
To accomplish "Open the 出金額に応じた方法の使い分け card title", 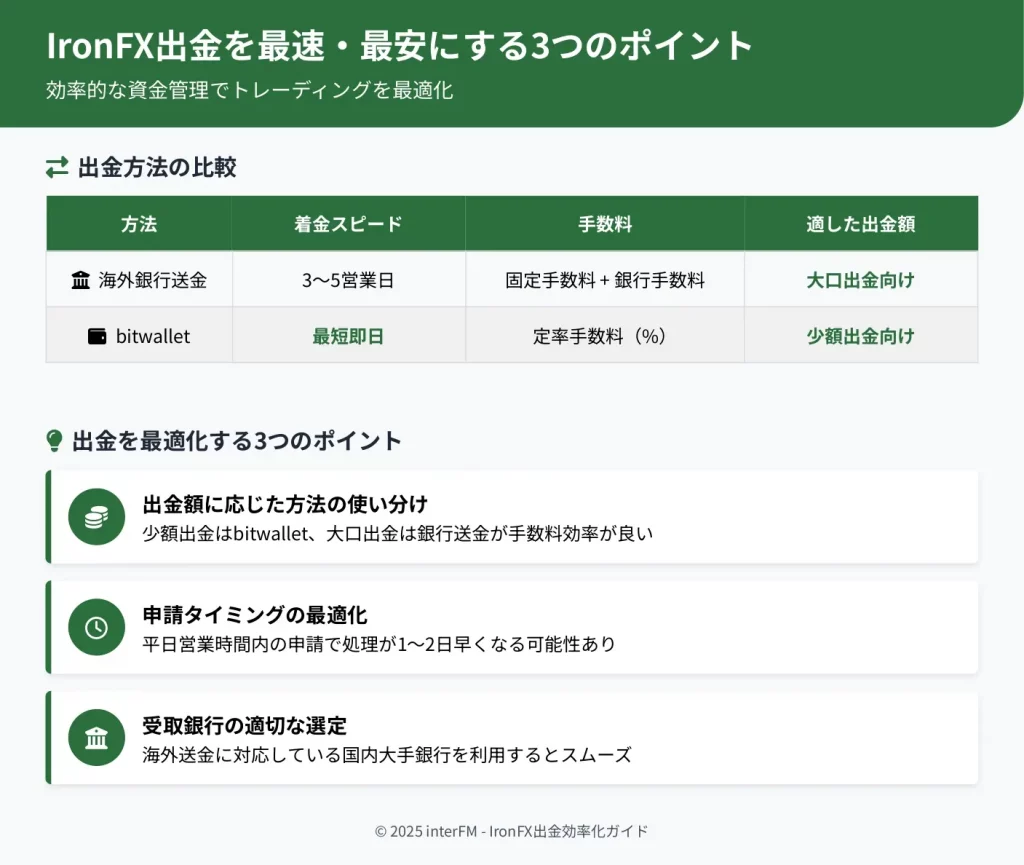I will (x=285, y=503).
